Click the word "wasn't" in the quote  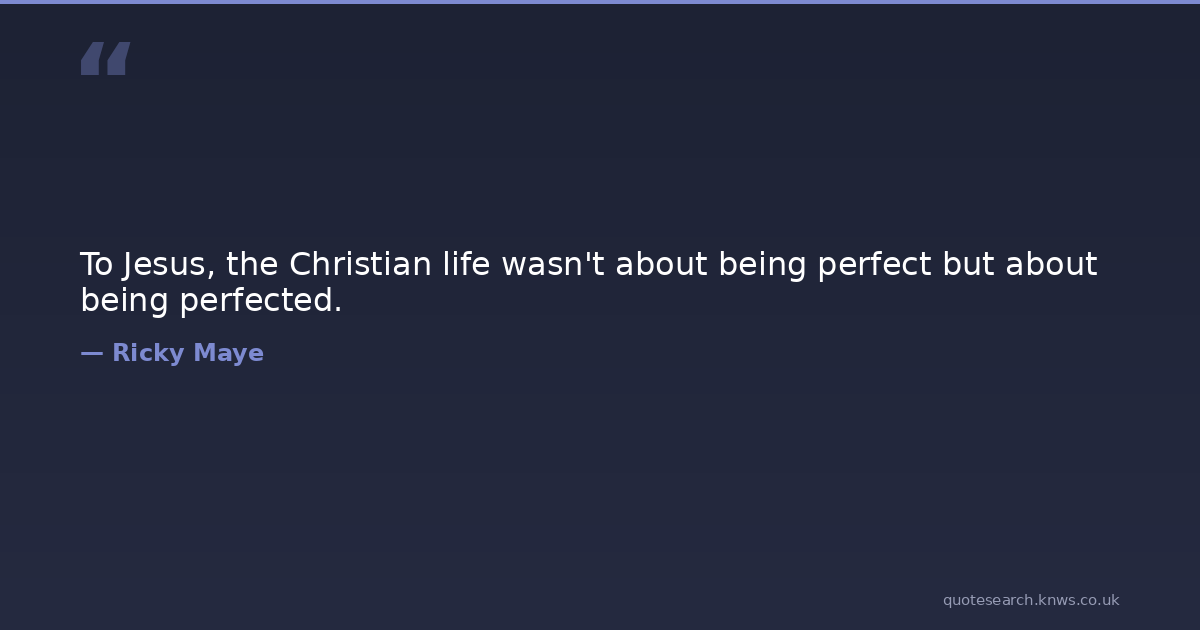tap(553, 265)
